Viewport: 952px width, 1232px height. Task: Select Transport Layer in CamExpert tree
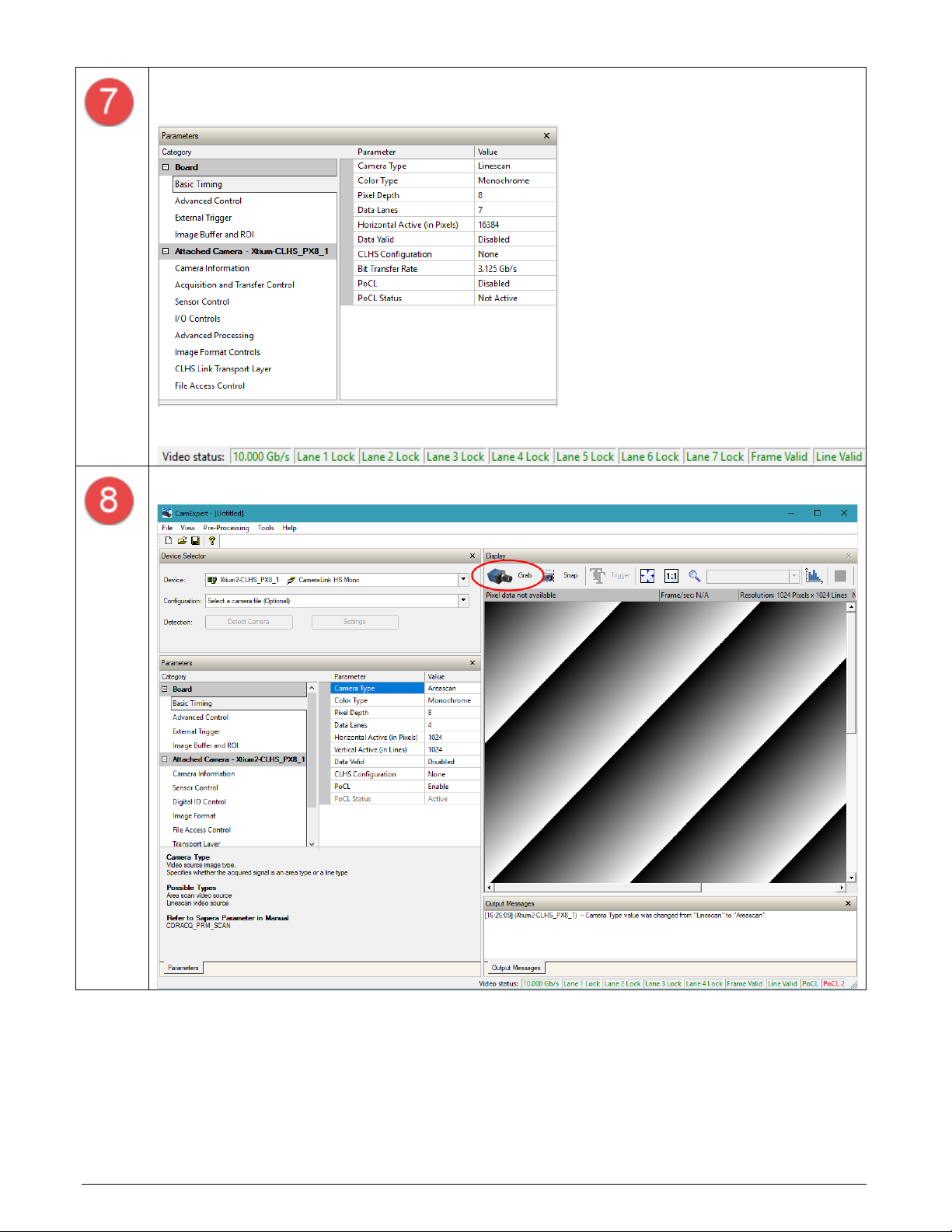[196, 844]
